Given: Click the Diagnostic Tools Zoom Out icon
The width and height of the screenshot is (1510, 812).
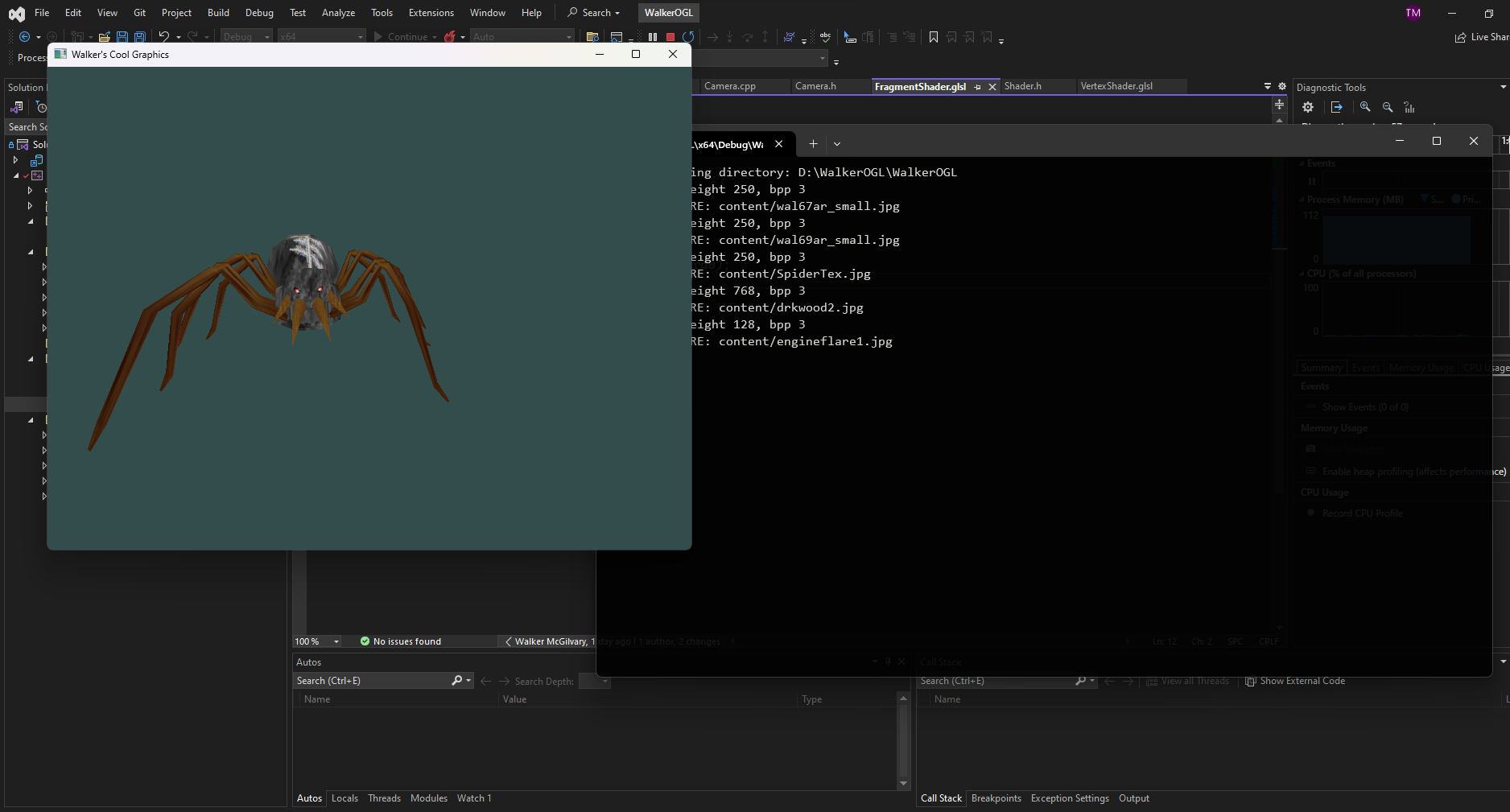Looking at the screenshot, I should (1388, 107).
